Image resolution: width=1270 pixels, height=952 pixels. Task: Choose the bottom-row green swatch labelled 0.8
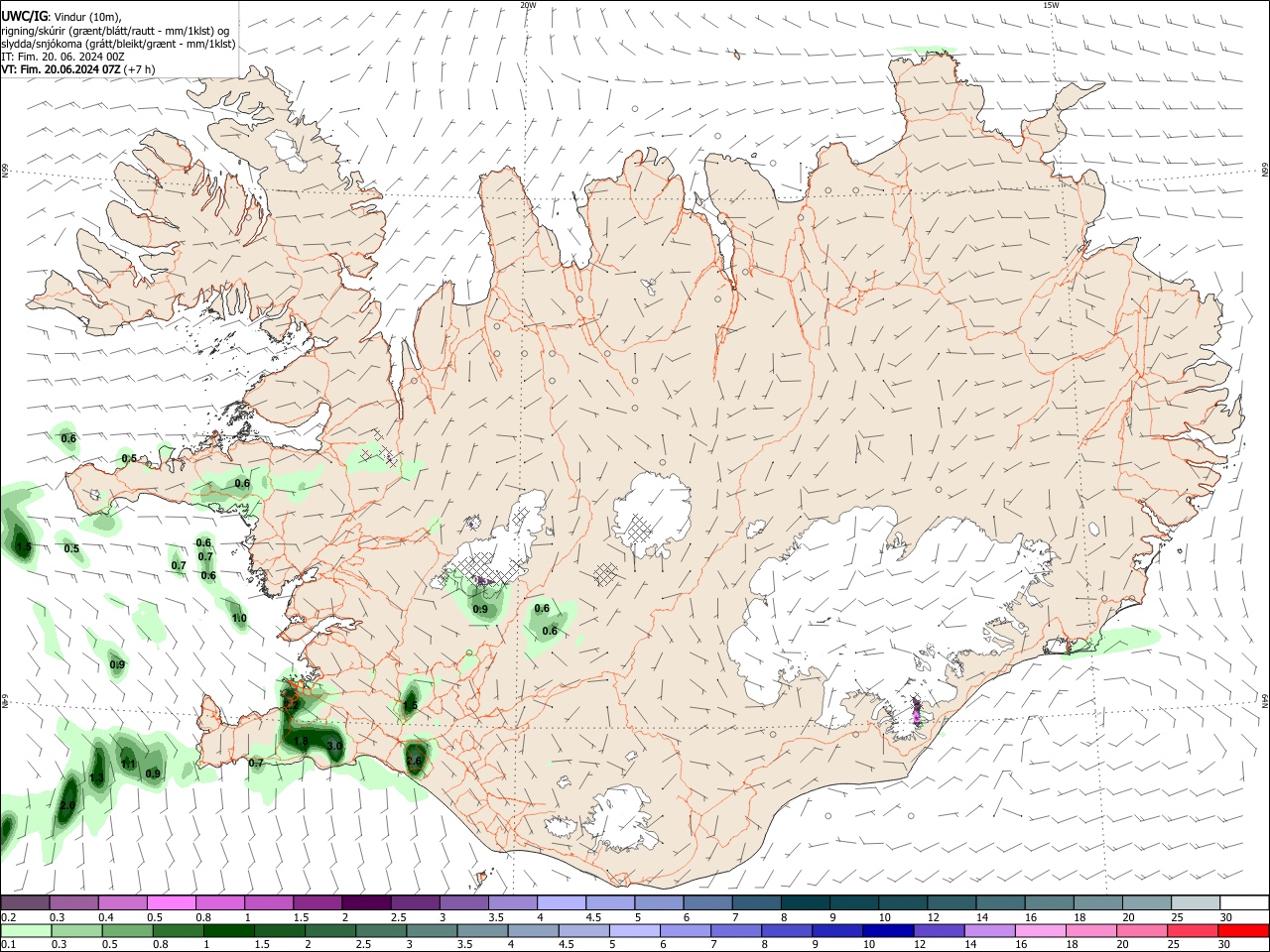pyautogui.click(x=178, y=931)
